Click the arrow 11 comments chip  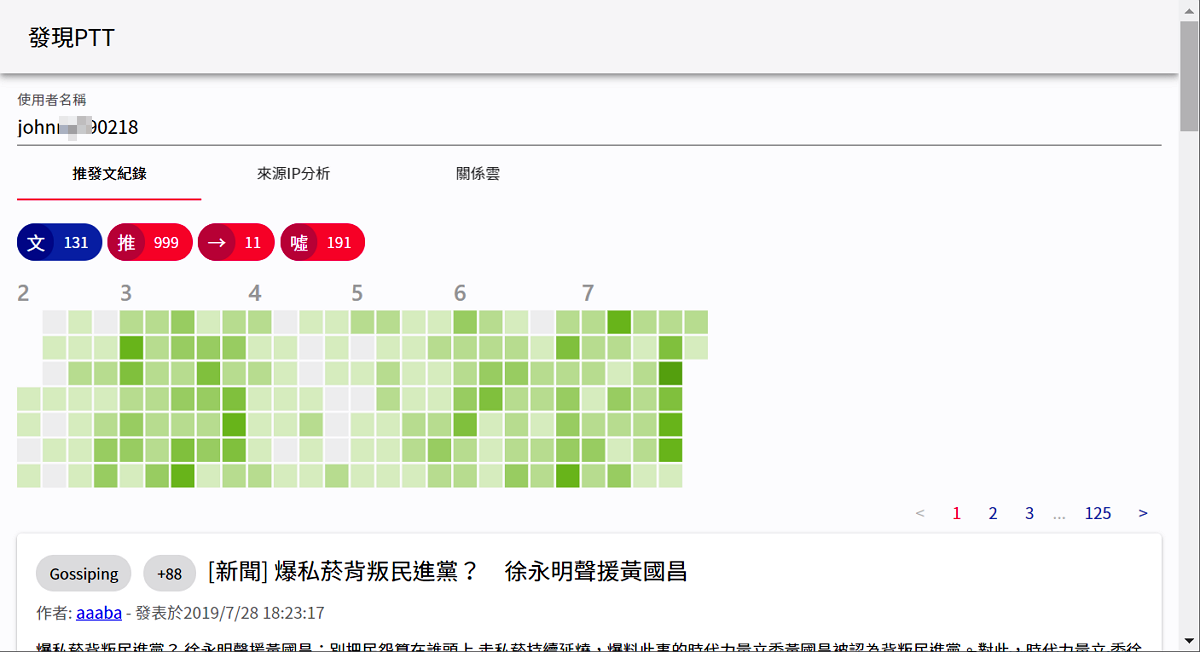[x=236, y=242]
